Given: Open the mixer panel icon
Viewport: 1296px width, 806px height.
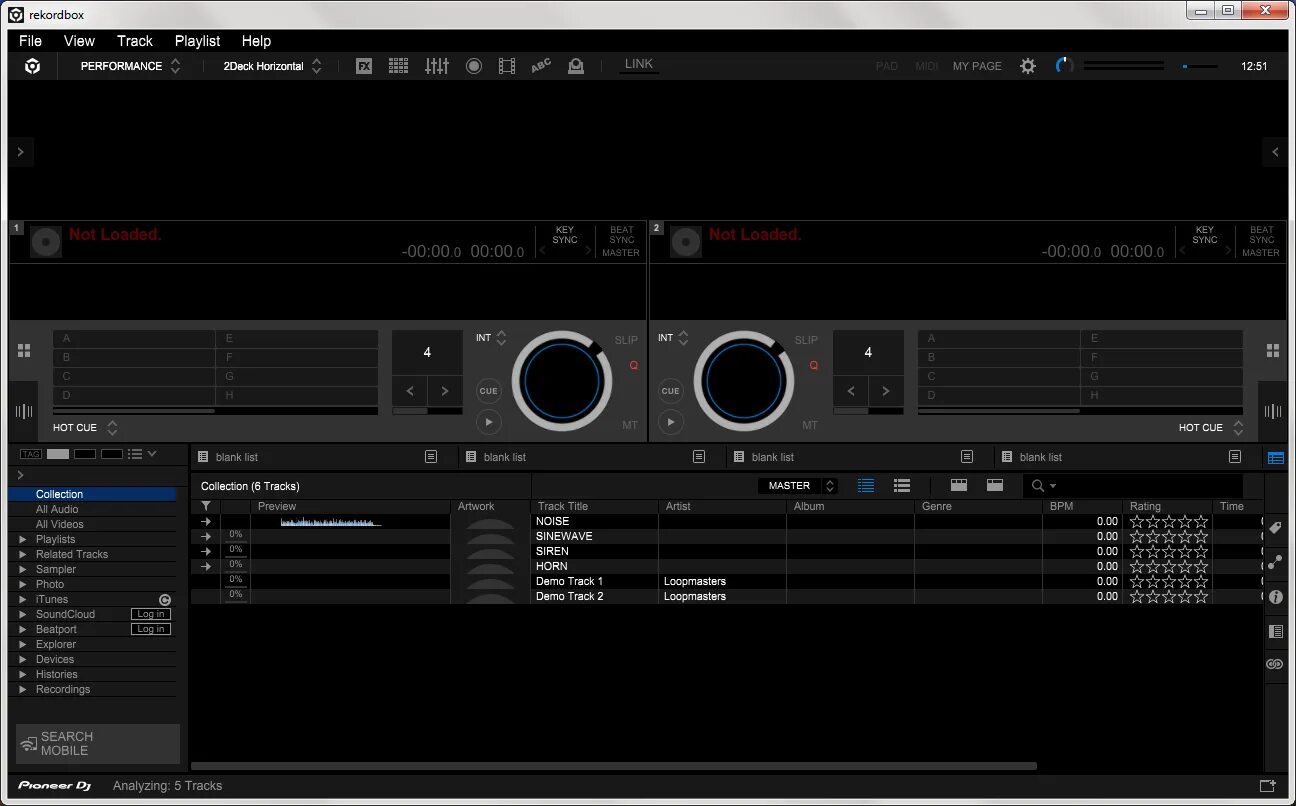Looking at the screenshot, I should 437,66.
